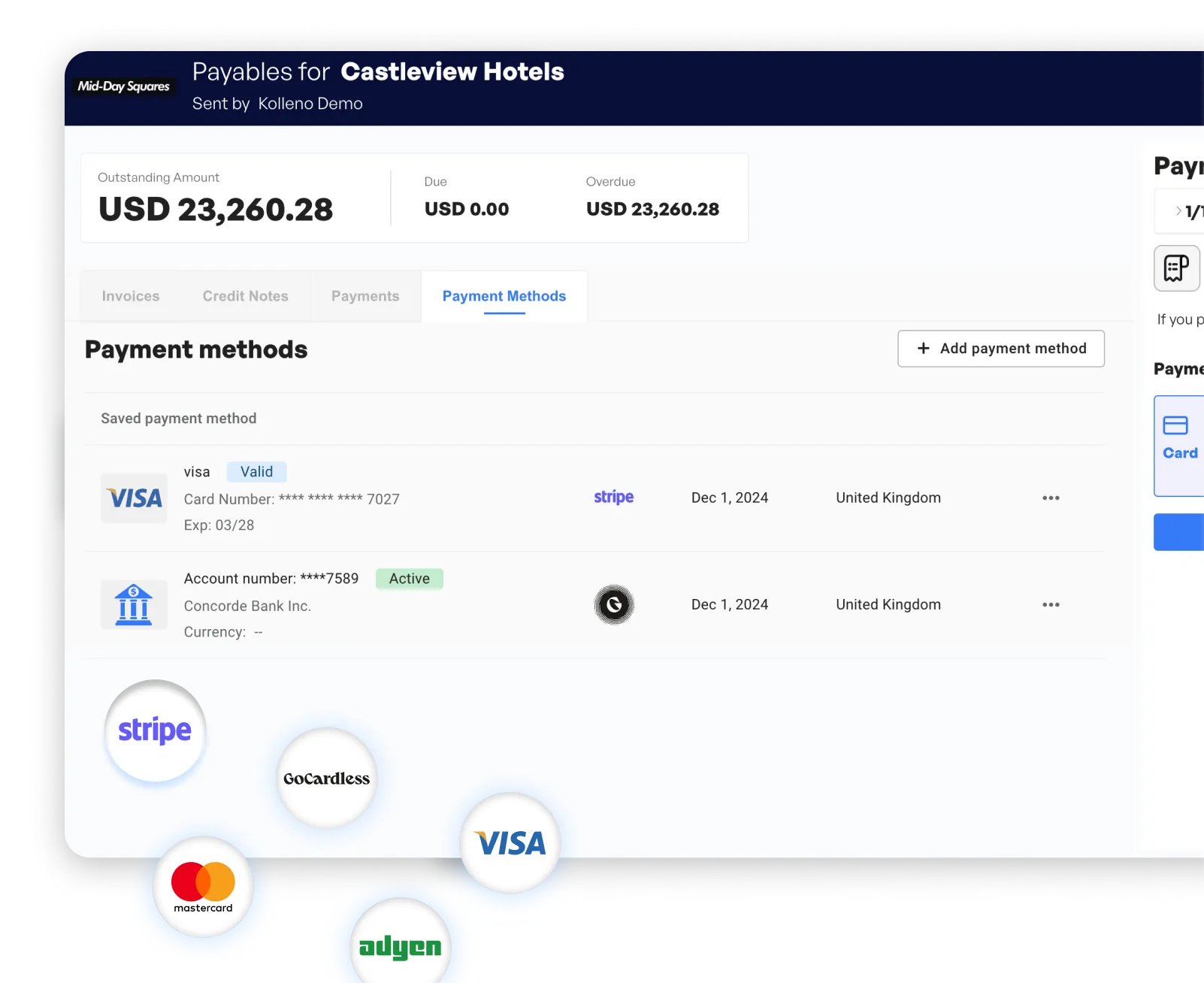Select the Card payment option icon
The height and width of the screenshot is (983, 1204).
pos(1175,425)
